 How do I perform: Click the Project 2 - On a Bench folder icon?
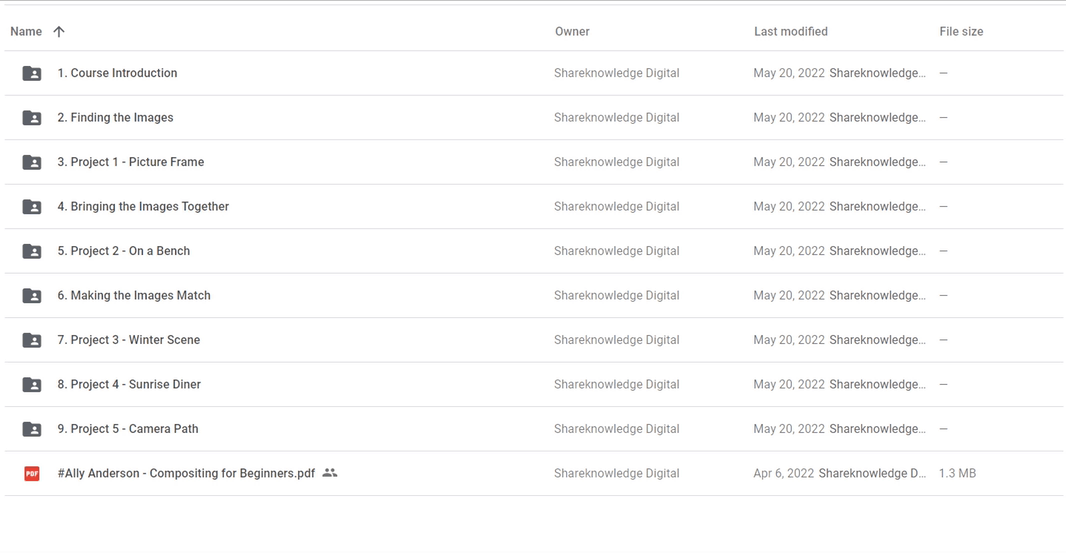(32, 251)
